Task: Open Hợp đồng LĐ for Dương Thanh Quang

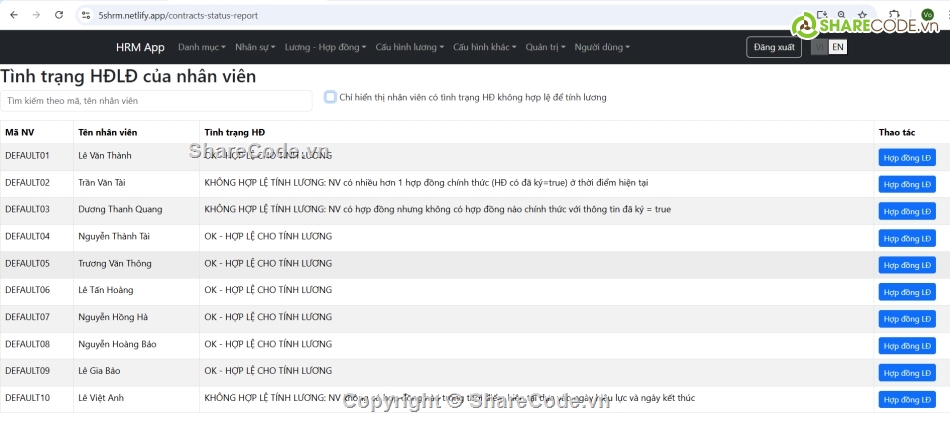Action: click(x=907, y=211)
